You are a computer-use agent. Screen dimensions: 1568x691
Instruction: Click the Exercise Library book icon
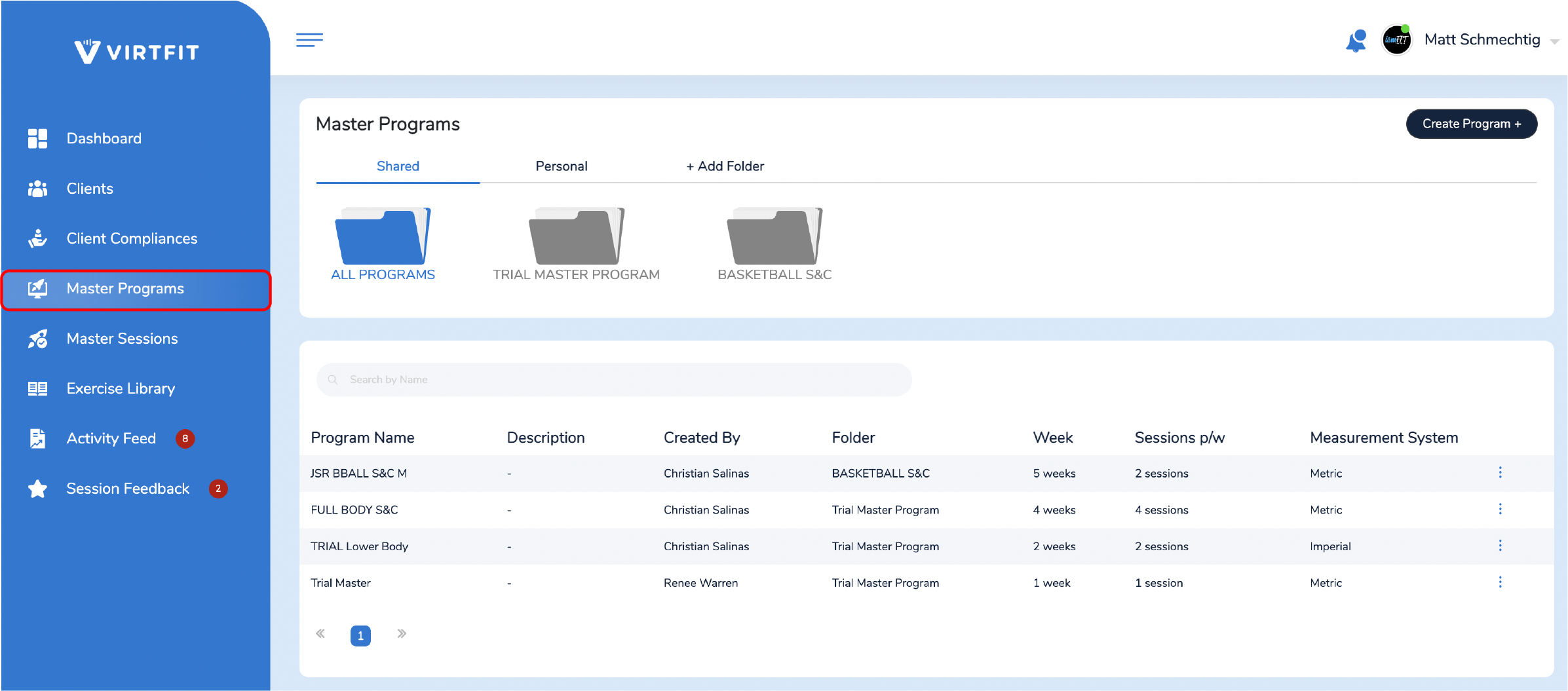click(x=37, y=388)
